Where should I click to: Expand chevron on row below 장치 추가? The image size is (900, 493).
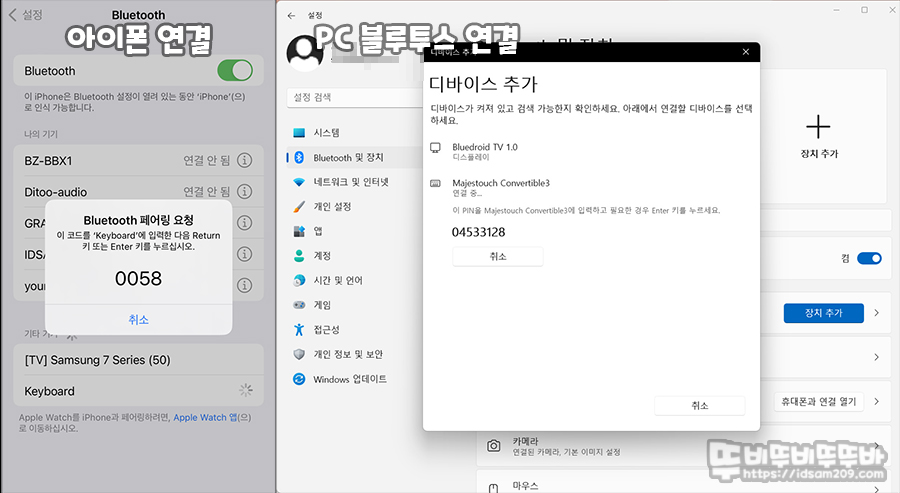tap(876, 357)
